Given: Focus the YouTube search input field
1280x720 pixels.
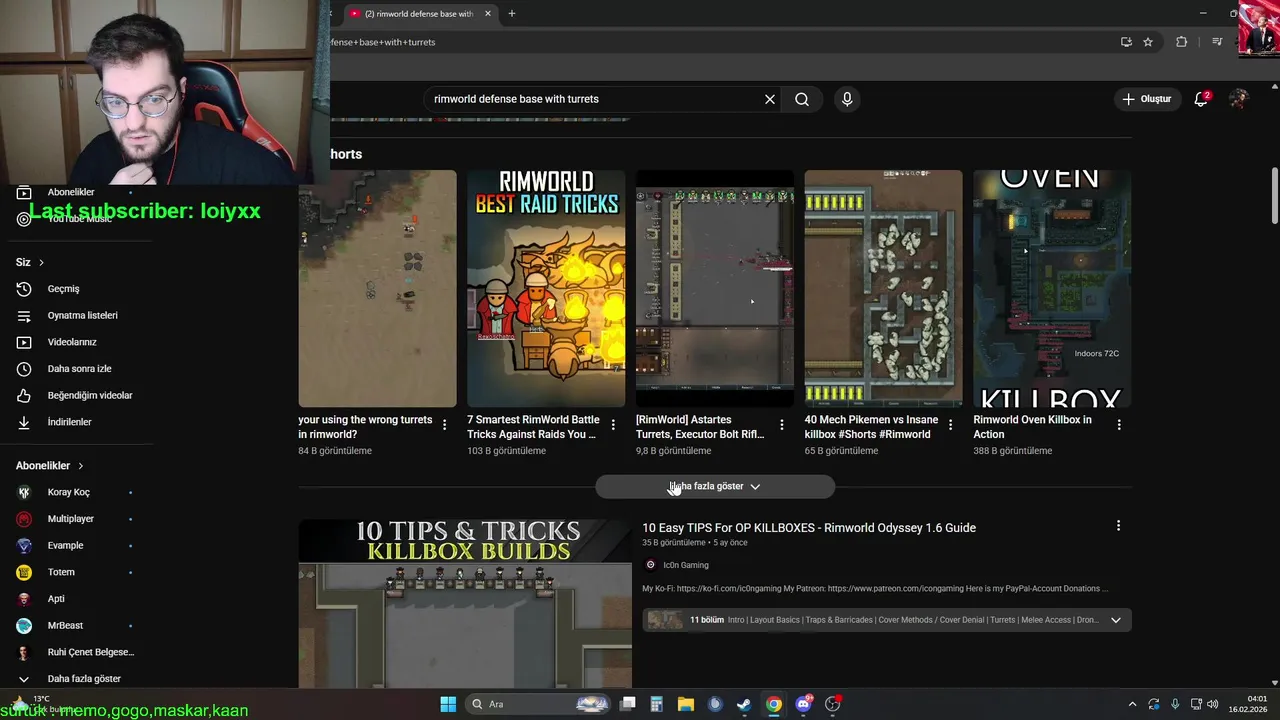Looking at the screenshot, I should point(595,99).
